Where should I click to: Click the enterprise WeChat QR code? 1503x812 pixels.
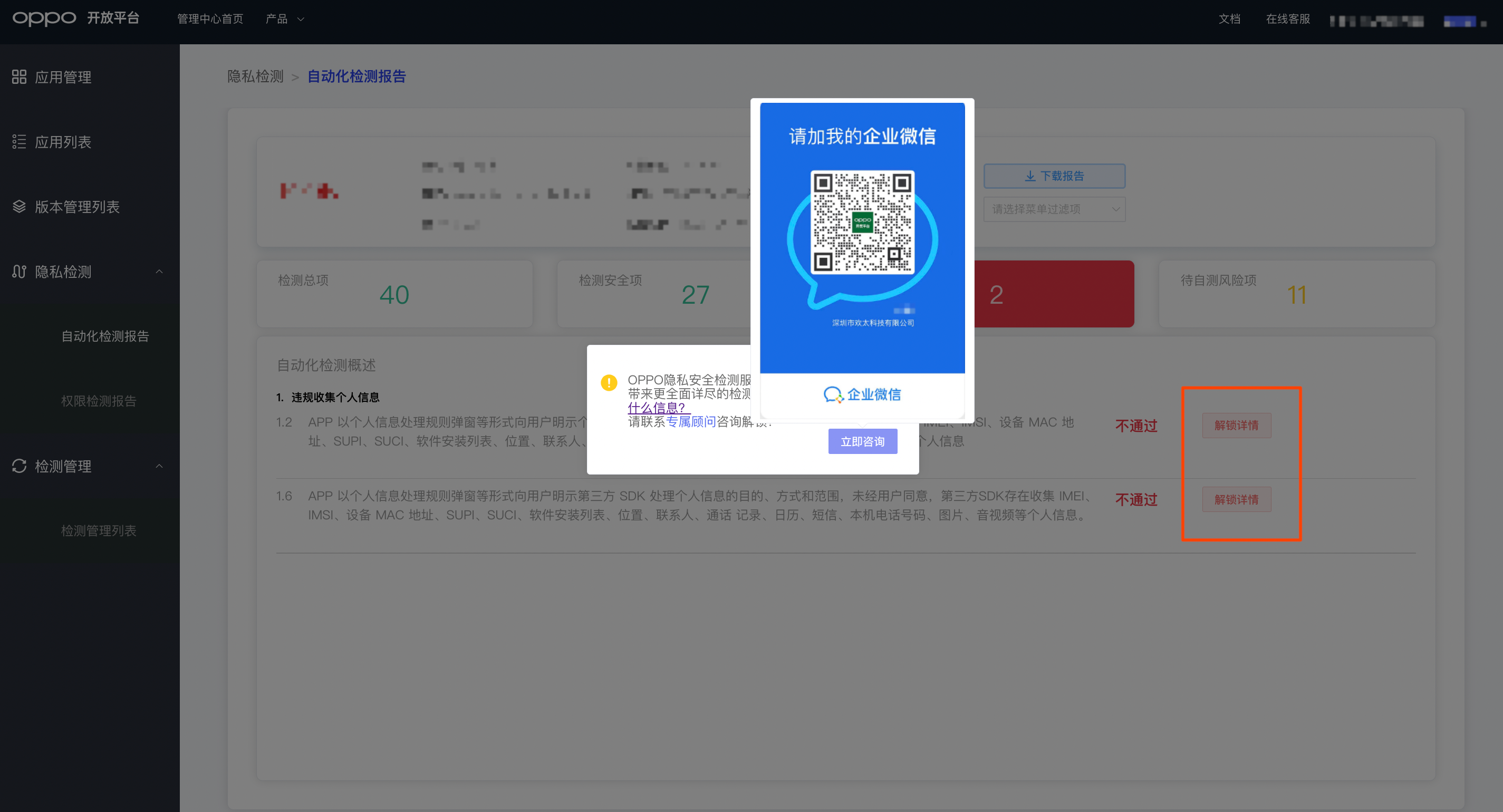pos(862,224)
